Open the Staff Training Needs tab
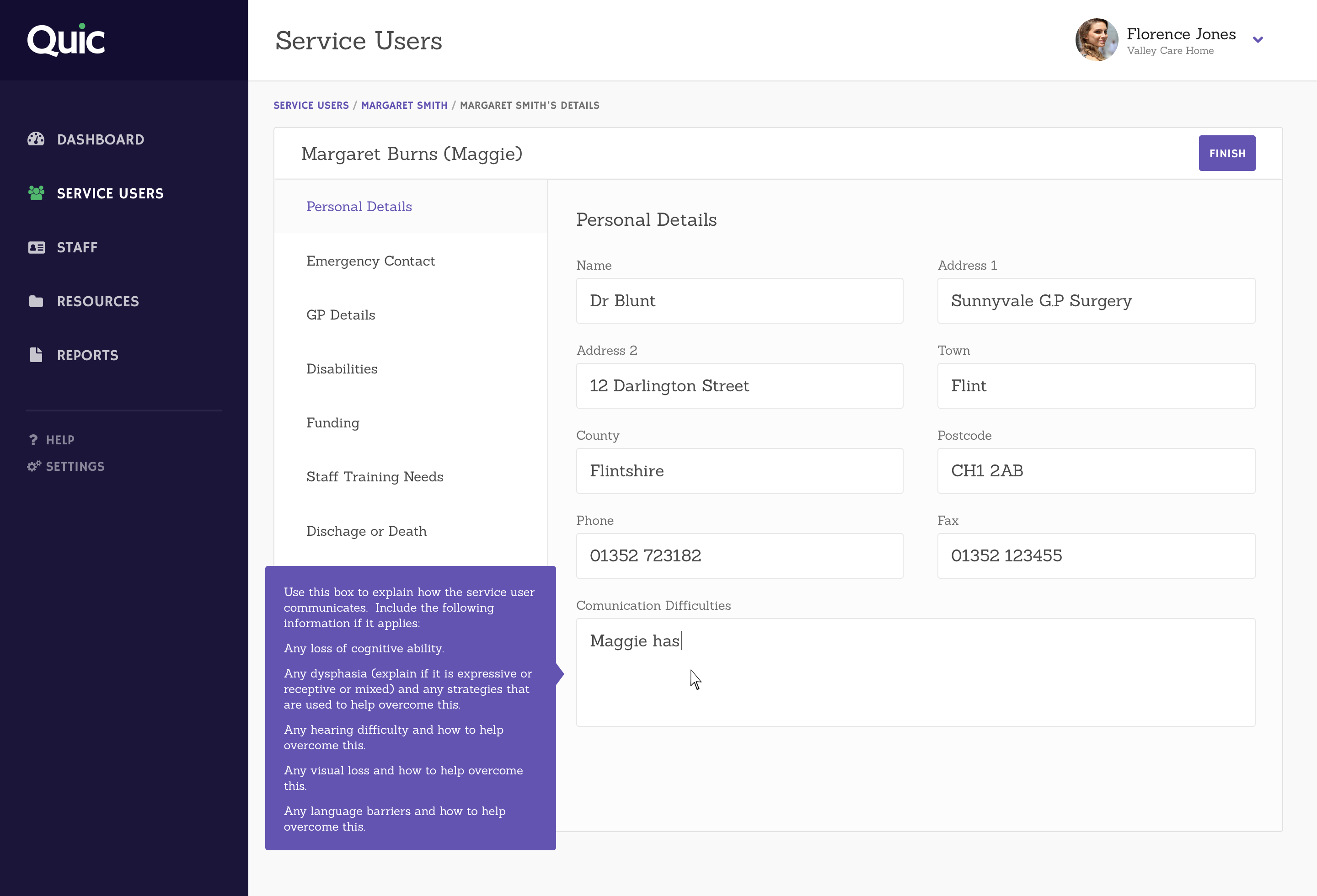The width and height of the screenshot is (1317, 896). point(411,477)
